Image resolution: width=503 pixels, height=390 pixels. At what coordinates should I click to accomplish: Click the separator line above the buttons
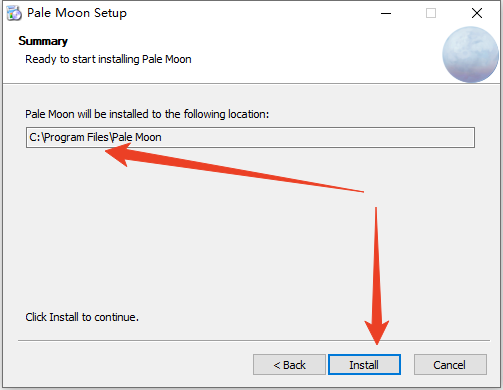click(x=254, y=341)
